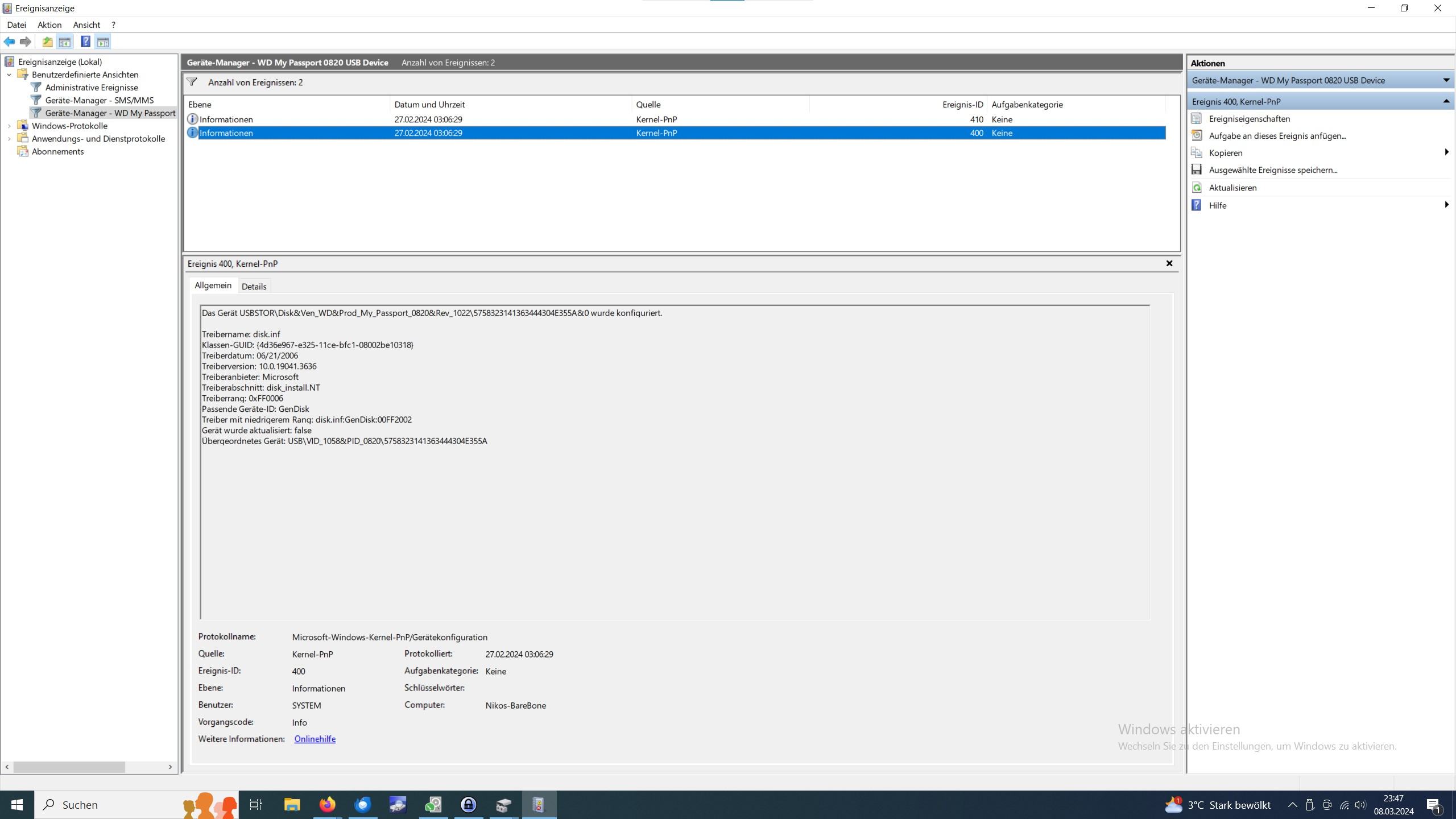
Task: Switch to the Details tab
Action: point(254,286)
